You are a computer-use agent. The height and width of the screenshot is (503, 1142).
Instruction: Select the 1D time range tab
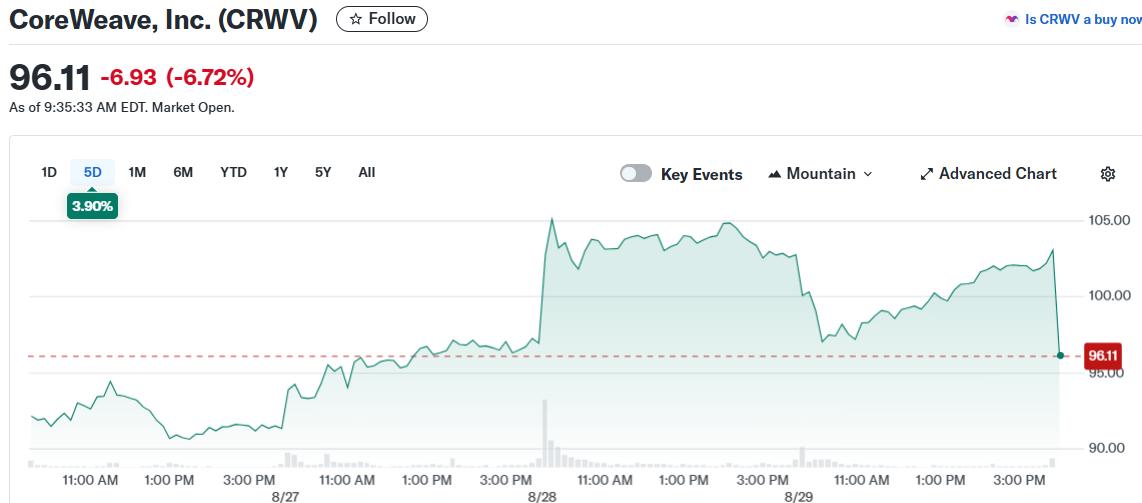(49, 173)
